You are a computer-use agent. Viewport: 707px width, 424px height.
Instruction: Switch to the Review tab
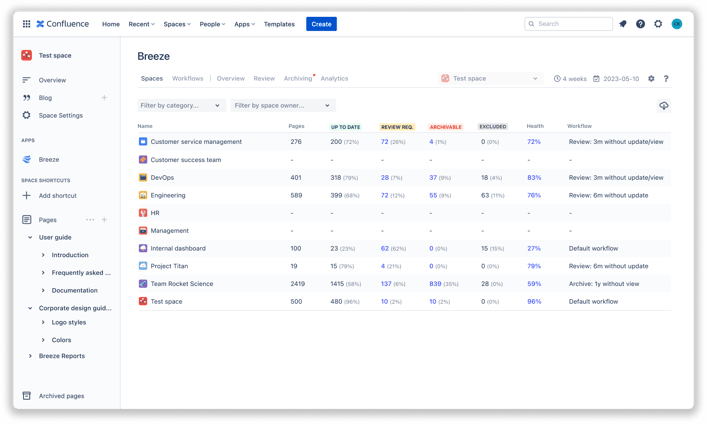264,78
